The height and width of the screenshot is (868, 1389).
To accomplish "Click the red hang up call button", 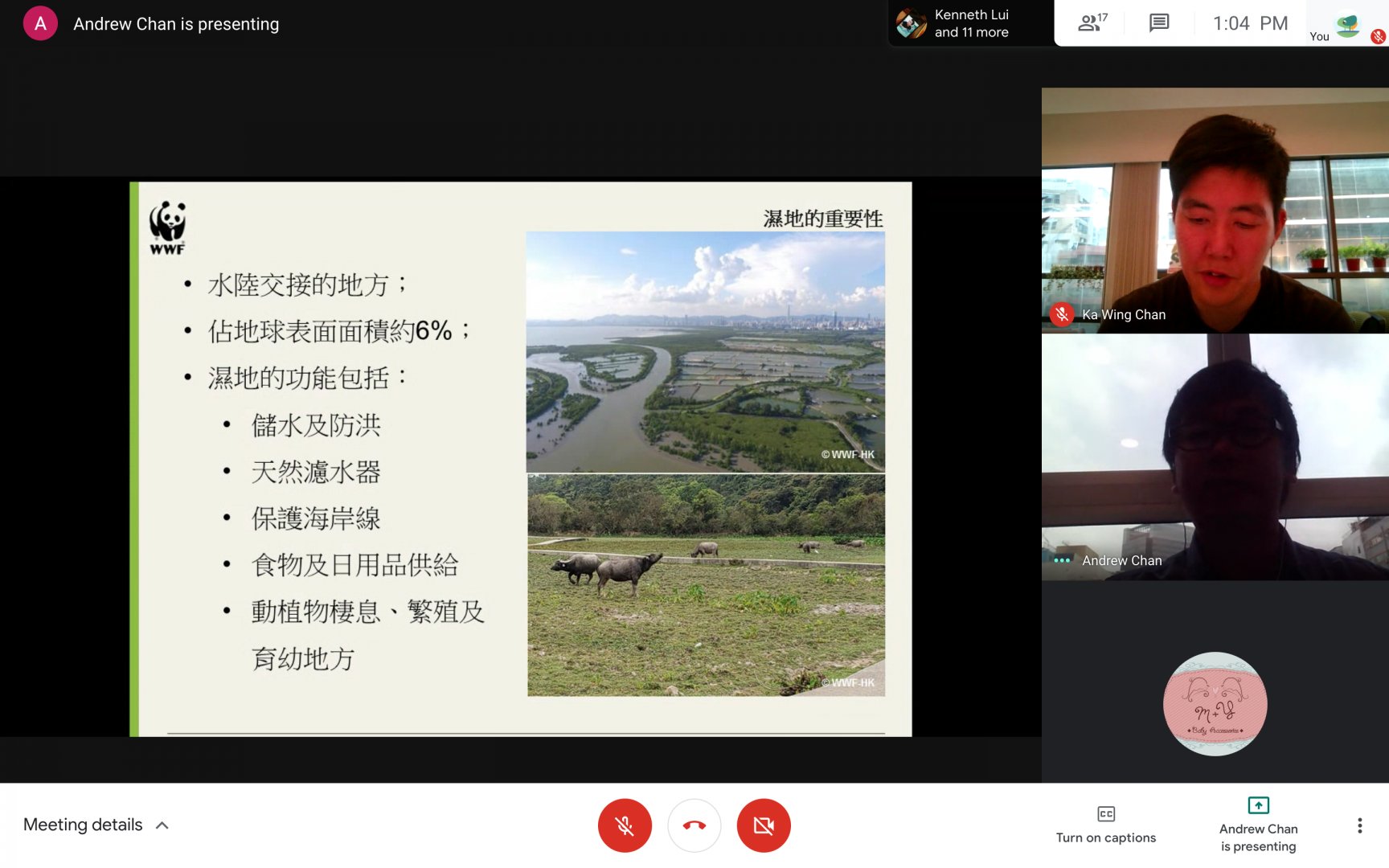I will pos(694,825).
